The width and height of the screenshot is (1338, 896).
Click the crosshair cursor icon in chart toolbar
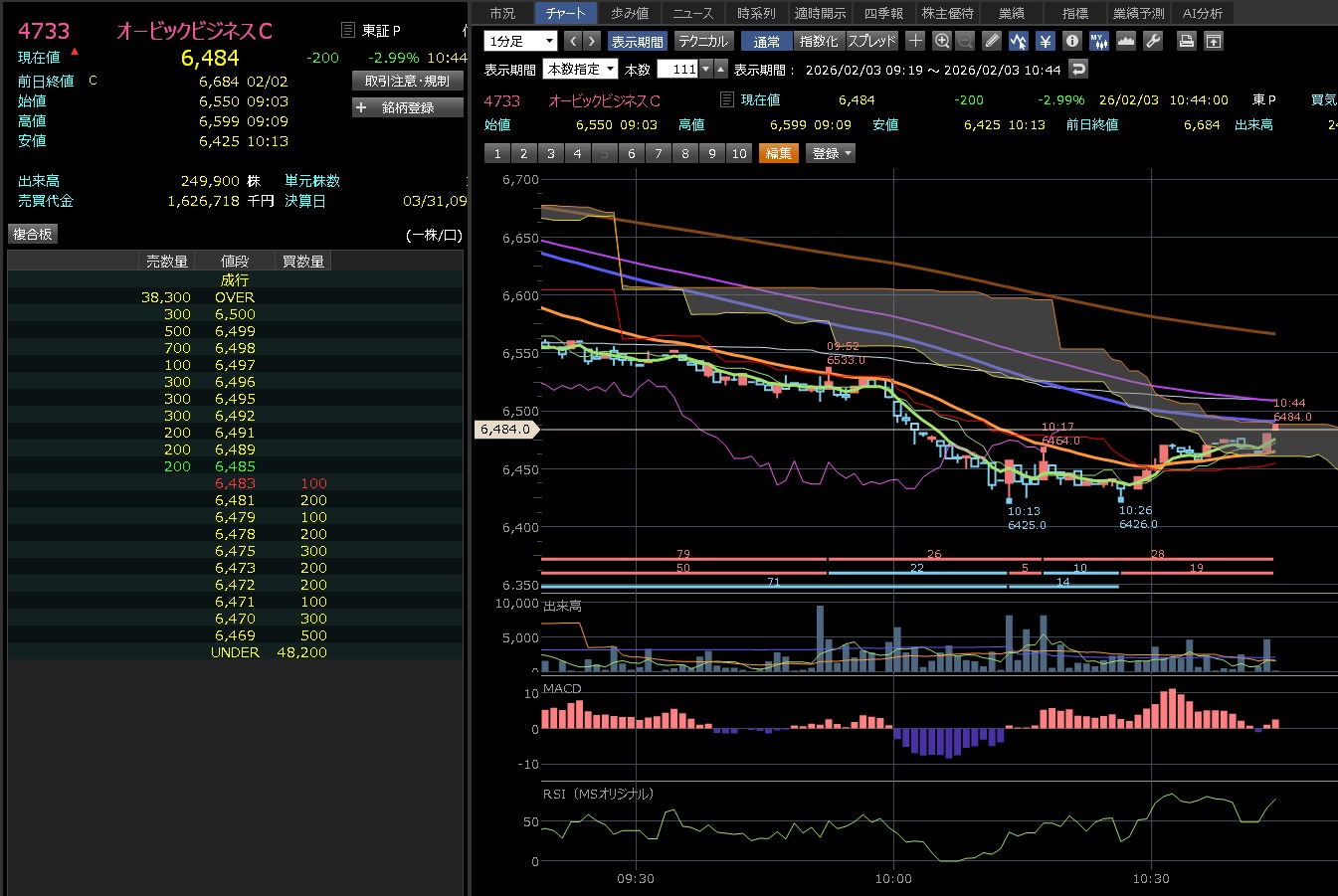[x=915, y=41]
